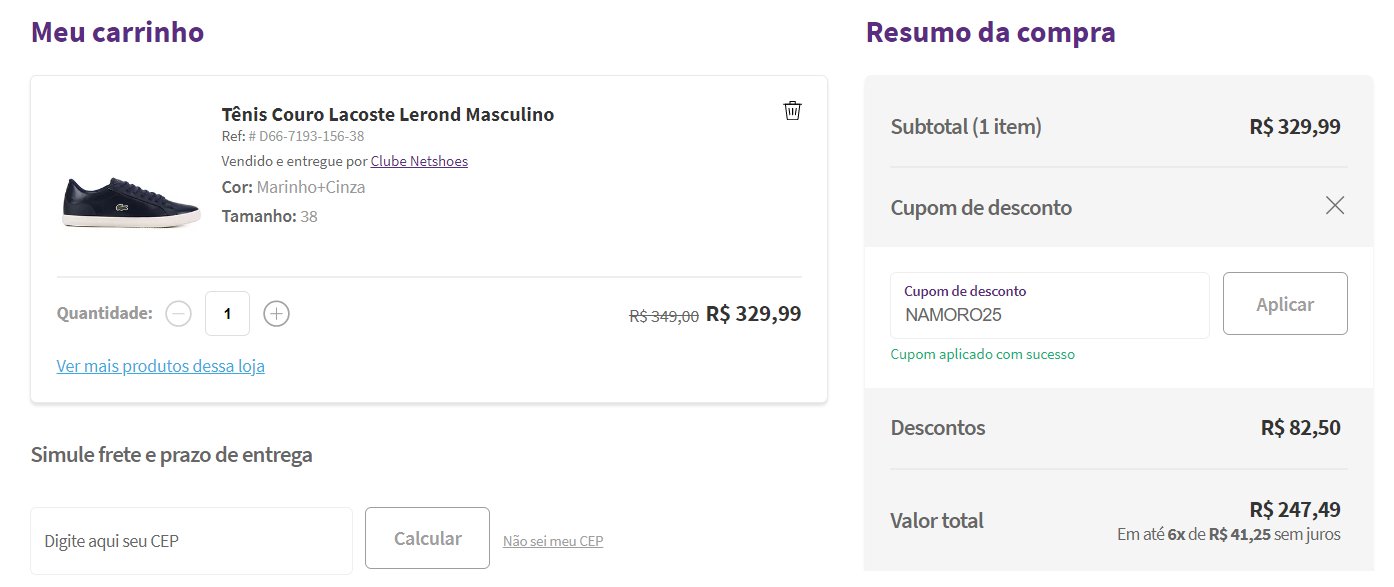
Task: Increase quantity with the plus button
Action: click(276, 314)
